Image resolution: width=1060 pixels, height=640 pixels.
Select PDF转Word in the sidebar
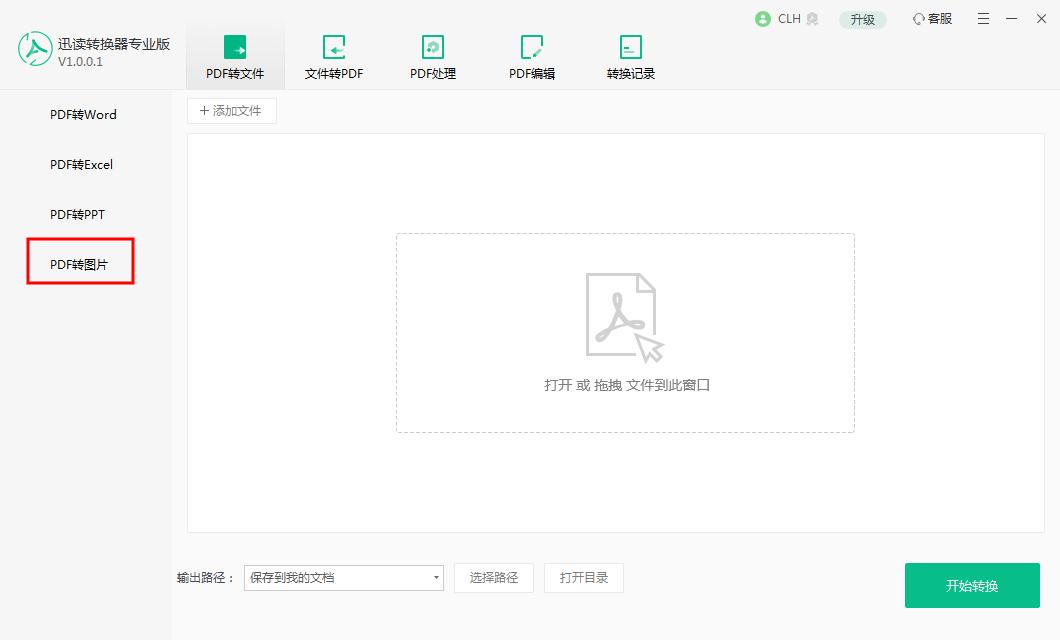point(80,115)
